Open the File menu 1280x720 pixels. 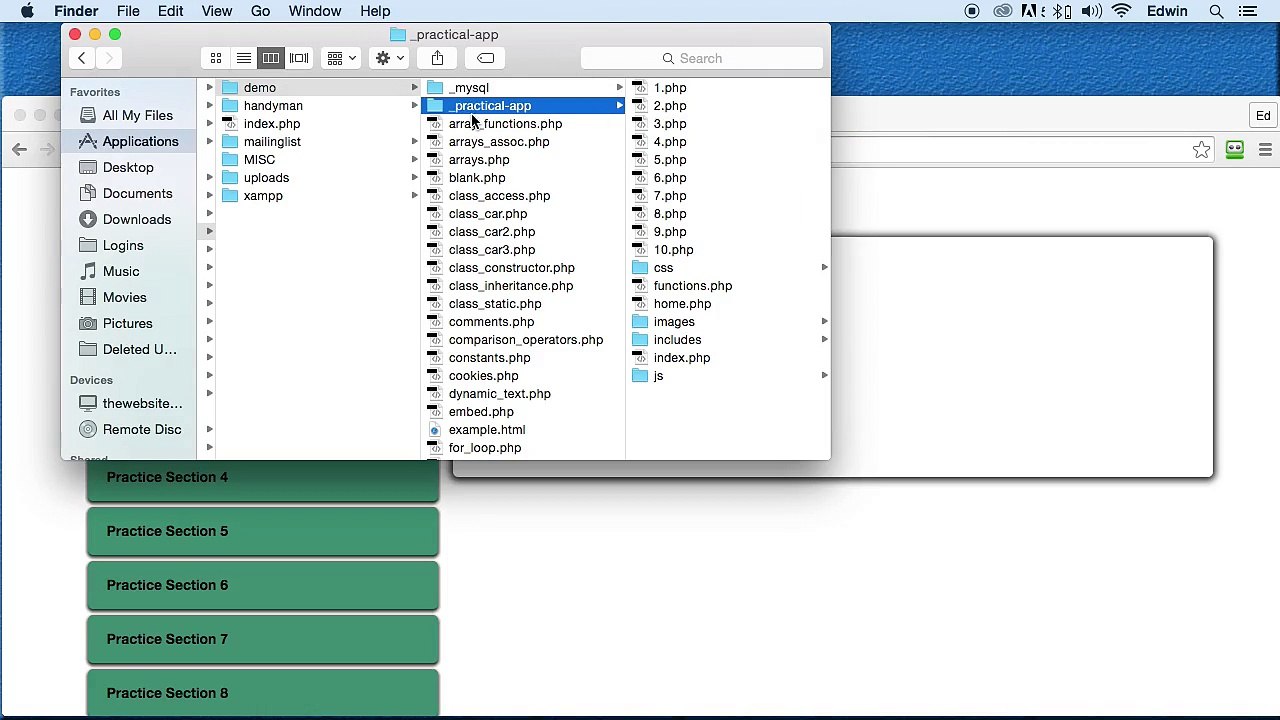[x=128, y=11]
